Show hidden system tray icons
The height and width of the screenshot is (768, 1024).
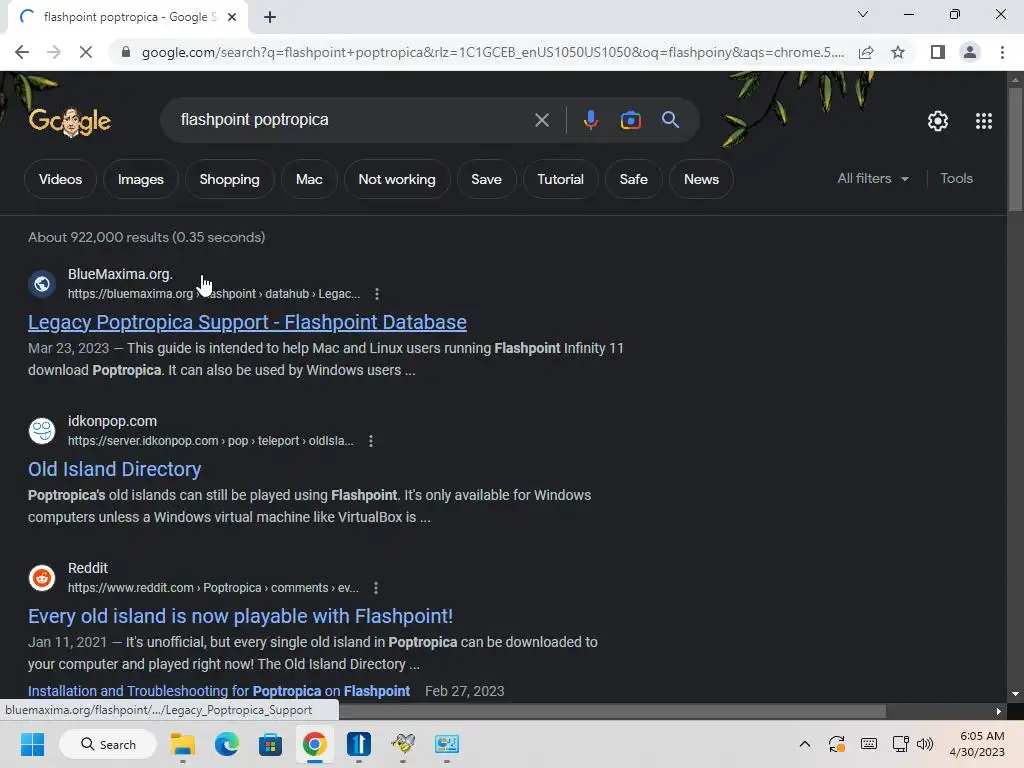[x=805, y=744]
